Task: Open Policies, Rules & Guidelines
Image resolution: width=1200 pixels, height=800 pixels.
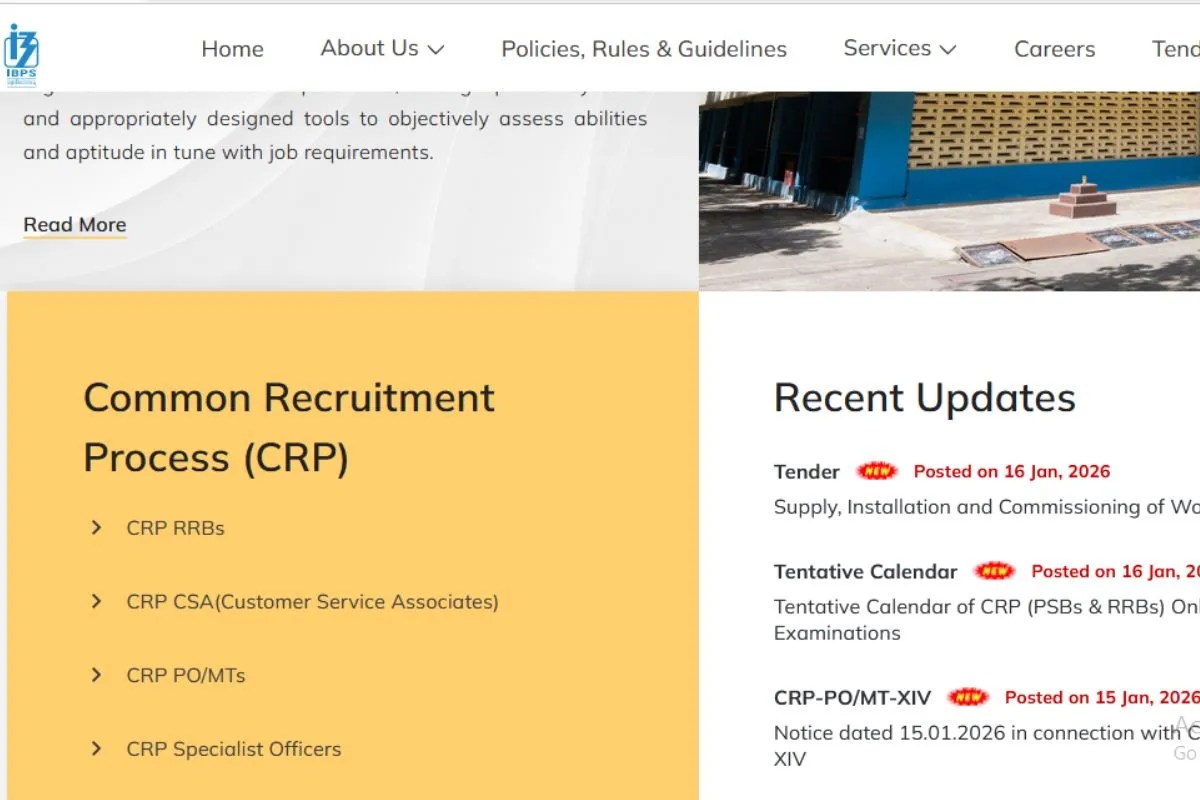Action: 643,48
